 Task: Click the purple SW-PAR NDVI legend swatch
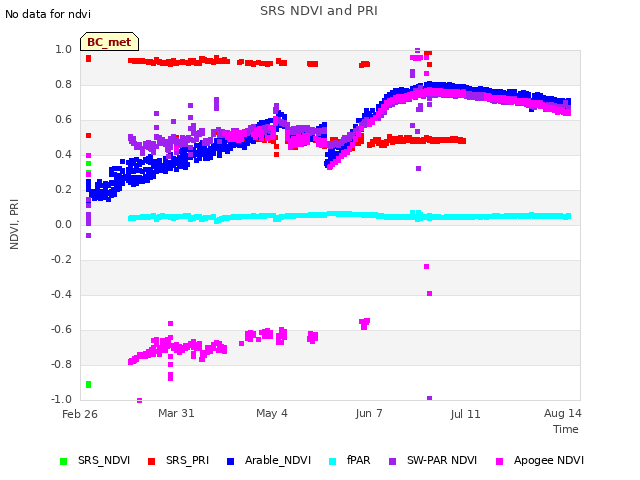[x=392, y=462]
